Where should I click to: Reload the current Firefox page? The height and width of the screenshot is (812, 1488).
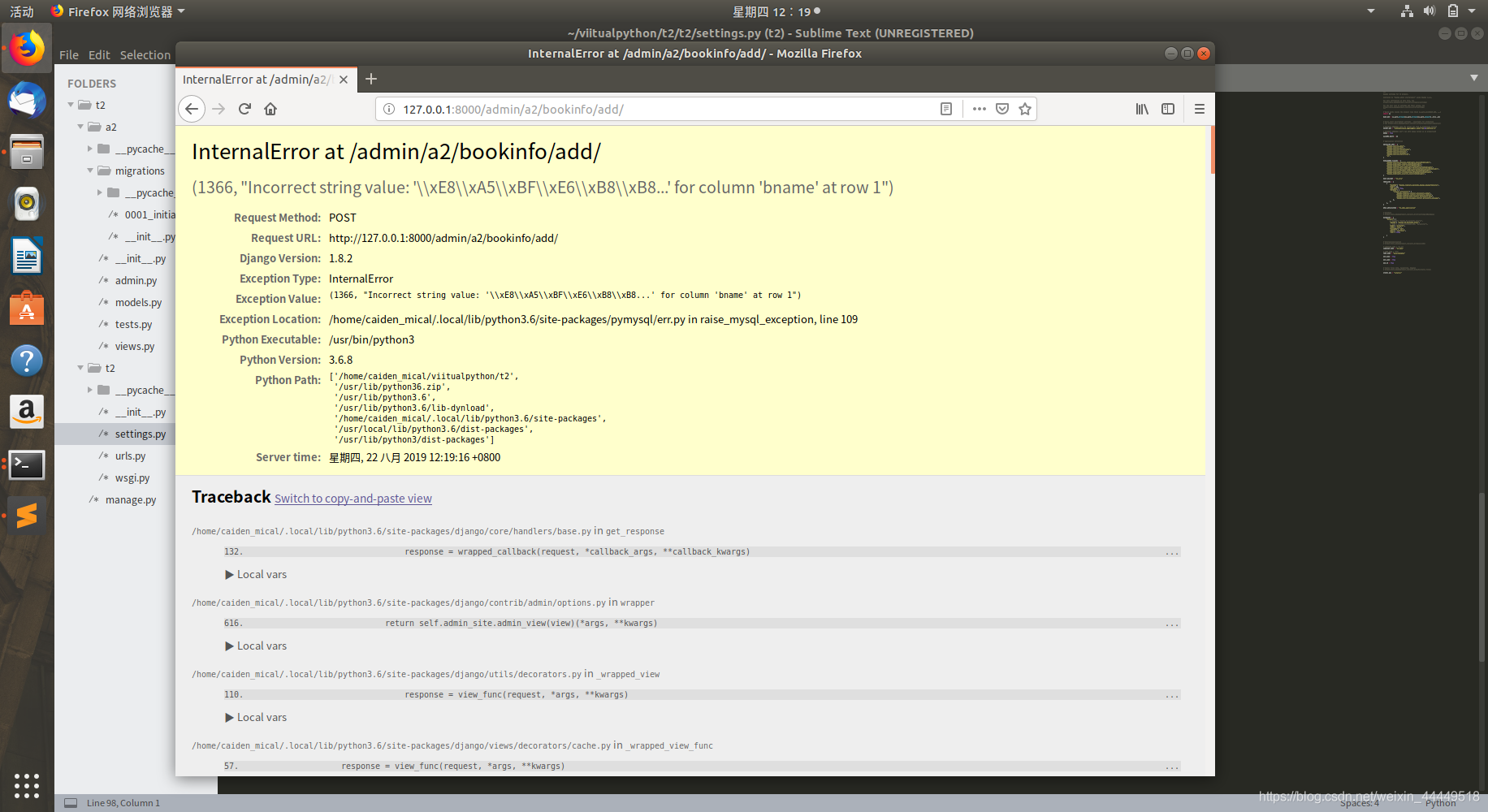click(244, 109)
